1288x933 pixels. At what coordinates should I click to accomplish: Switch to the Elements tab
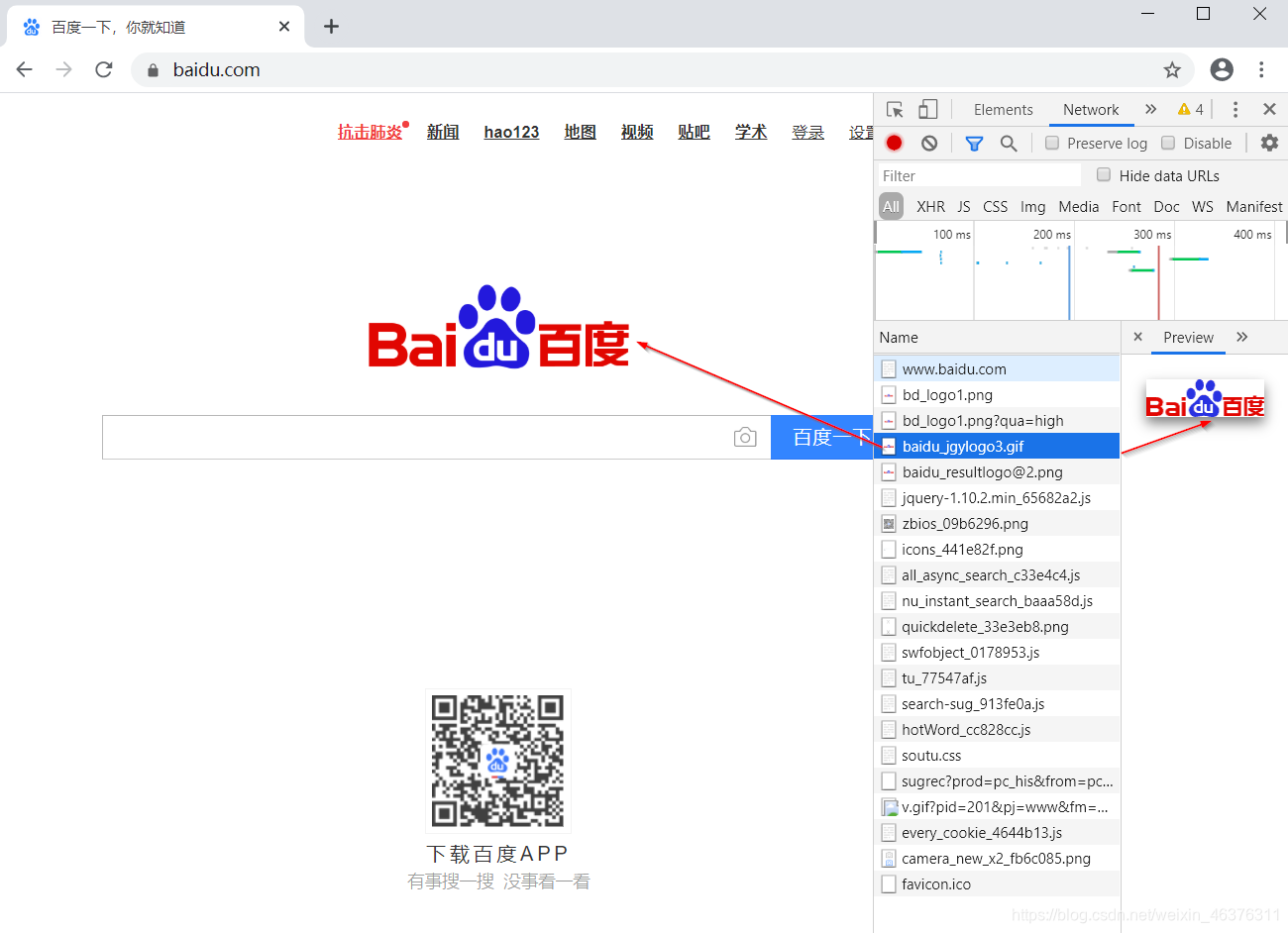pyautogui.click(x=1003, y=110)
